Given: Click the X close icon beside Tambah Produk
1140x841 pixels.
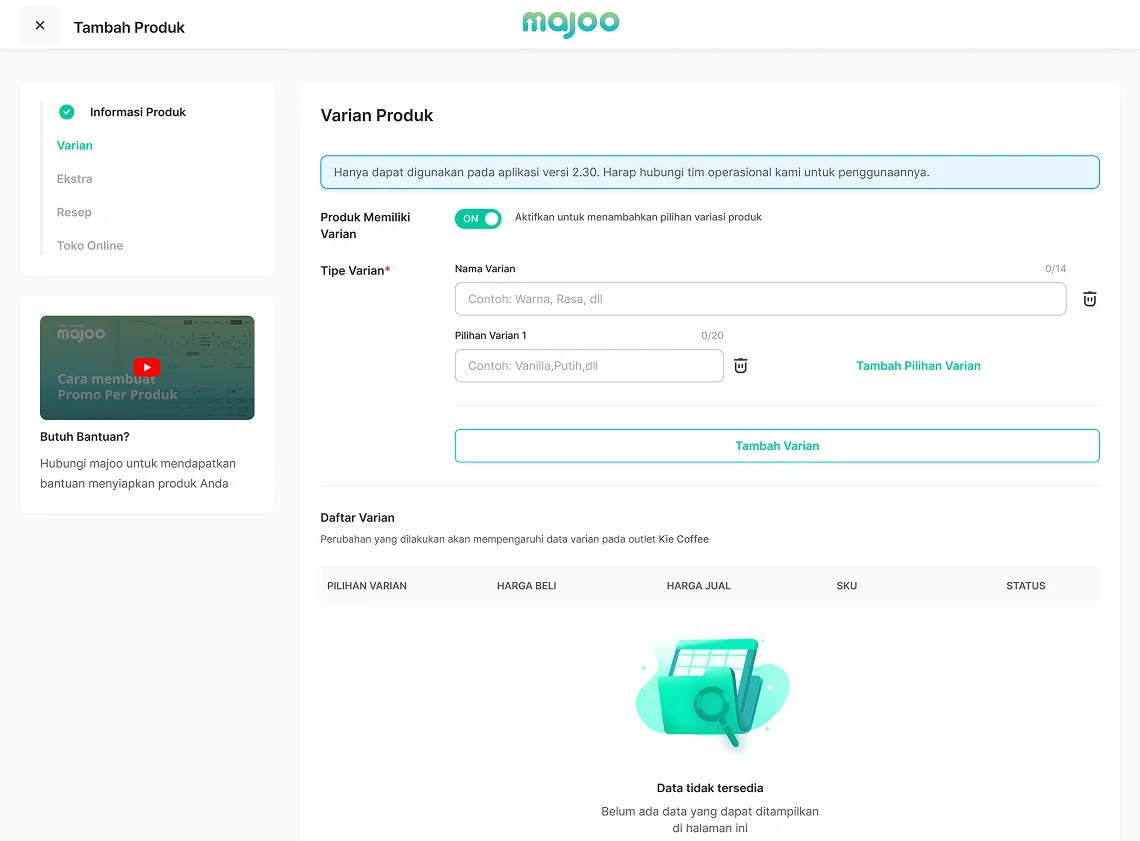Looking at the screenshot, I should click(x=40, y=26).
